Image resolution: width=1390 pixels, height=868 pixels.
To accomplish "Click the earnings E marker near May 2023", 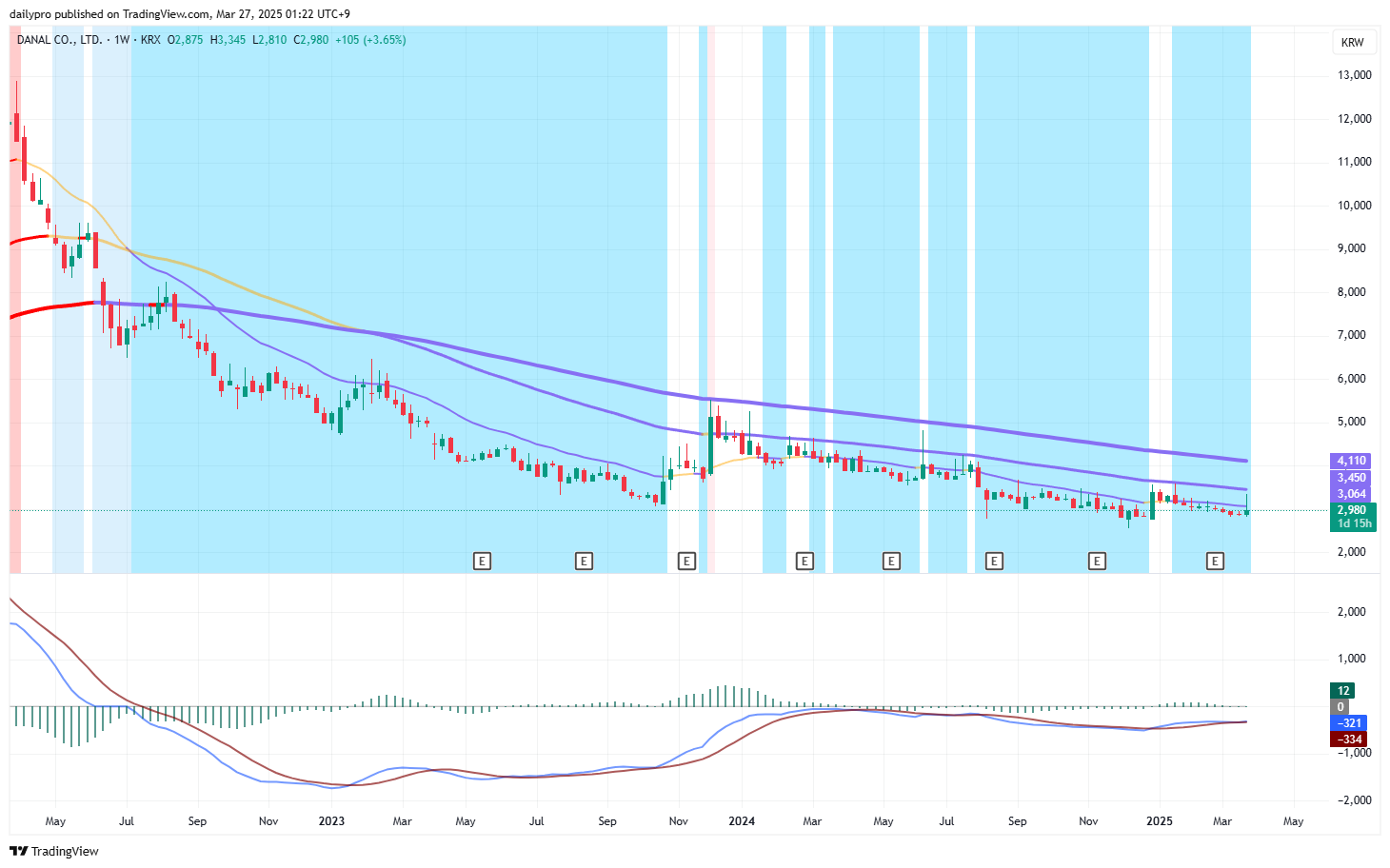I will point(482,562).
